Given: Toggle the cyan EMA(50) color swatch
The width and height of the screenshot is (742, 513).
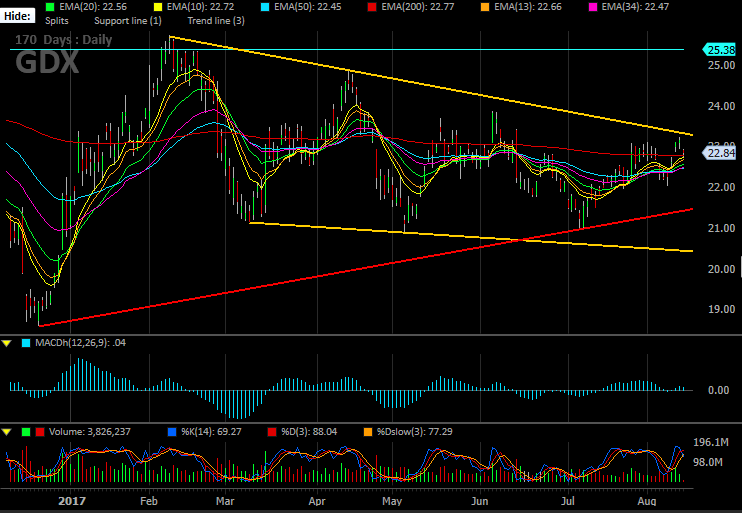Looking at the screenshot, I should click(x=265, y=7).
